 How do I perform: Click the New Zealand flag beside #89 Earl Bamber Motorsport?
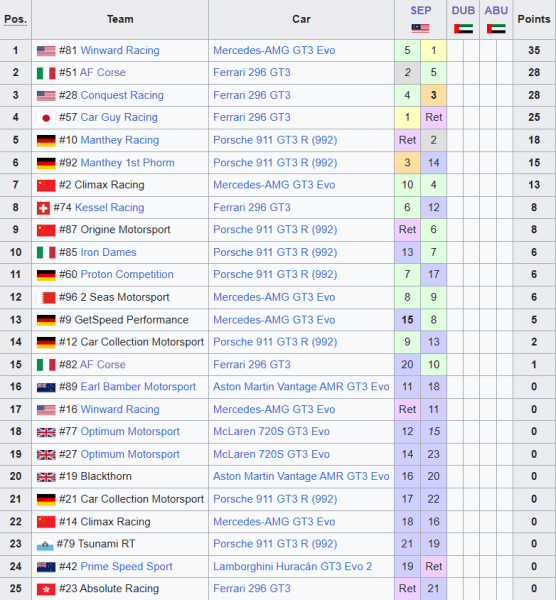46,387
